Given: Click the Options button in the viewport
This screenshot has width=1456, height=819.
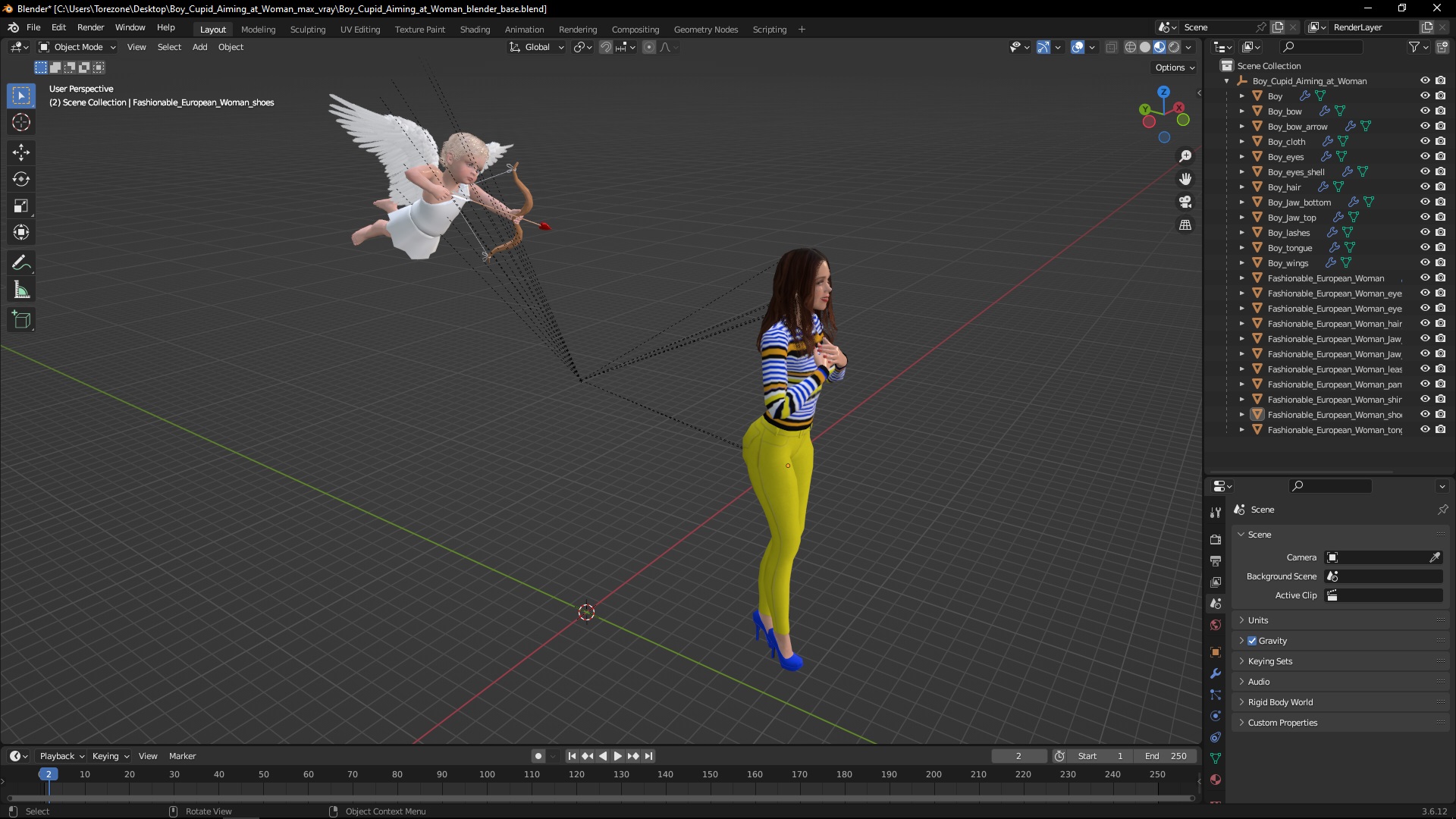Looking at the screenshot, I should pyautogui.click(x=1175, y=67).
